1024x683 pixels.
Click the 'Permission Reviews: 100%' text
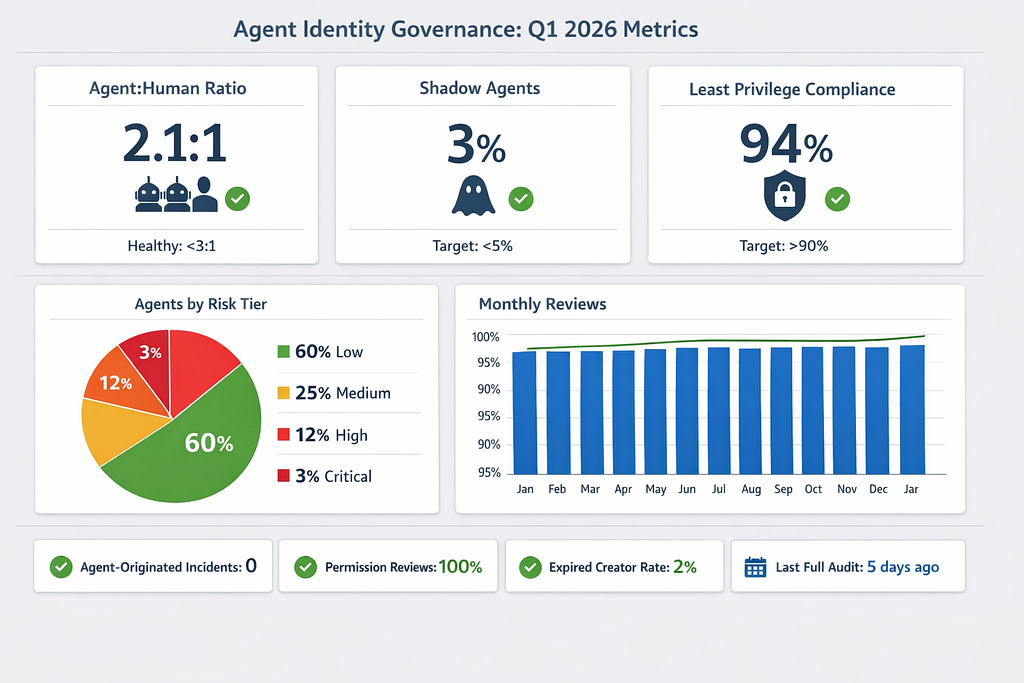pos(404,567)
